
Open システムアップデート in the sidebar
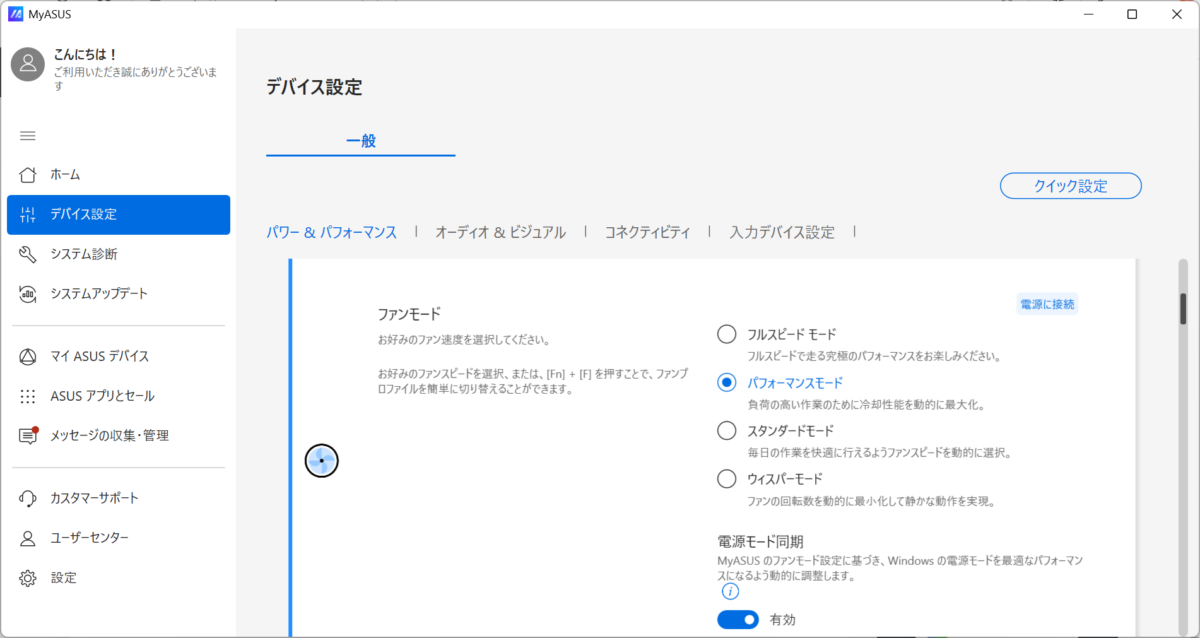(x=118, y=294)
